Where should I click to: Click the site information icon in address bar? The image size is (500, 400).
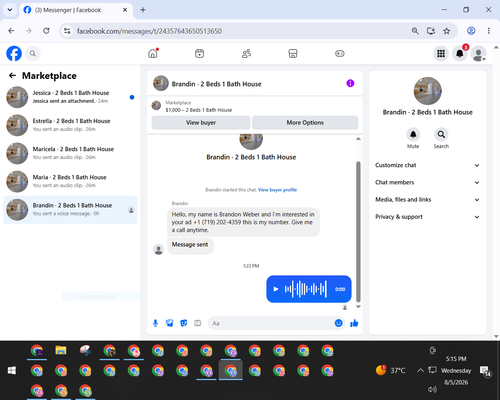click(x=67, y=31)
